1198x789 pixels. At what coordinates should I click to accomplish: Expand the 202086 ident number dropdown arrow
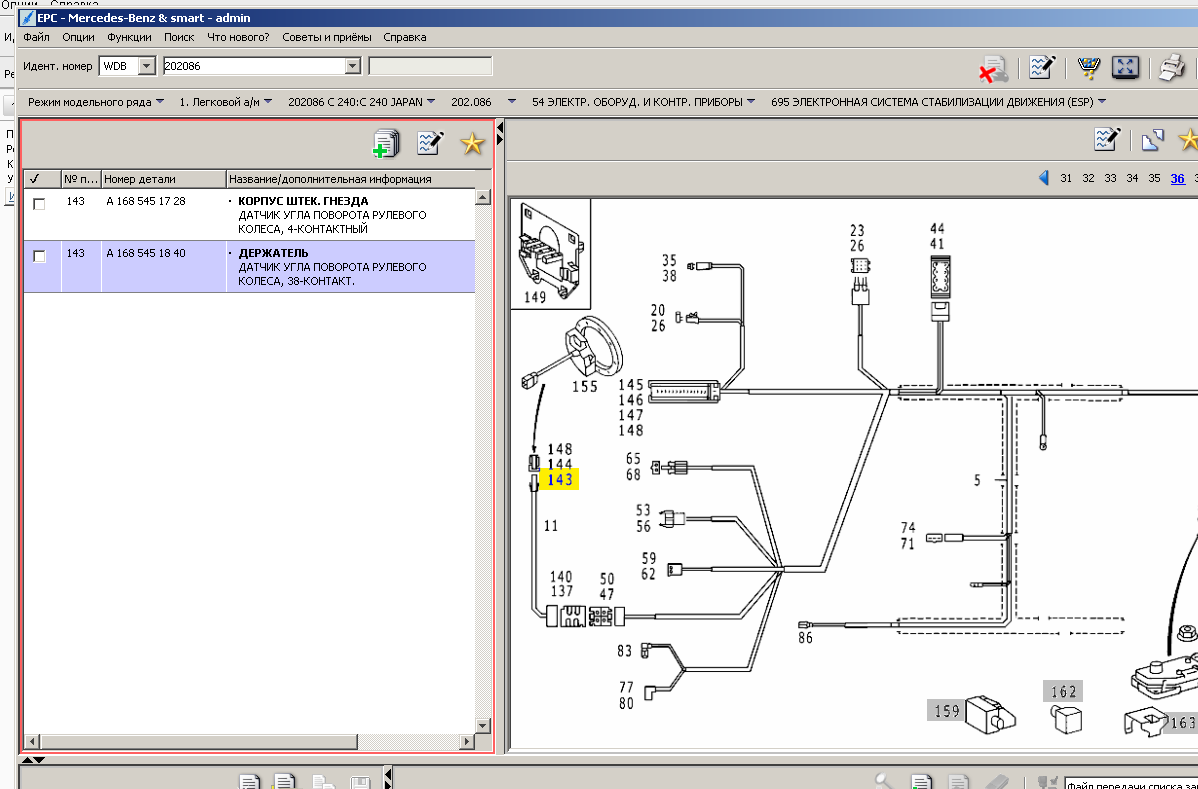pos(352,66)
